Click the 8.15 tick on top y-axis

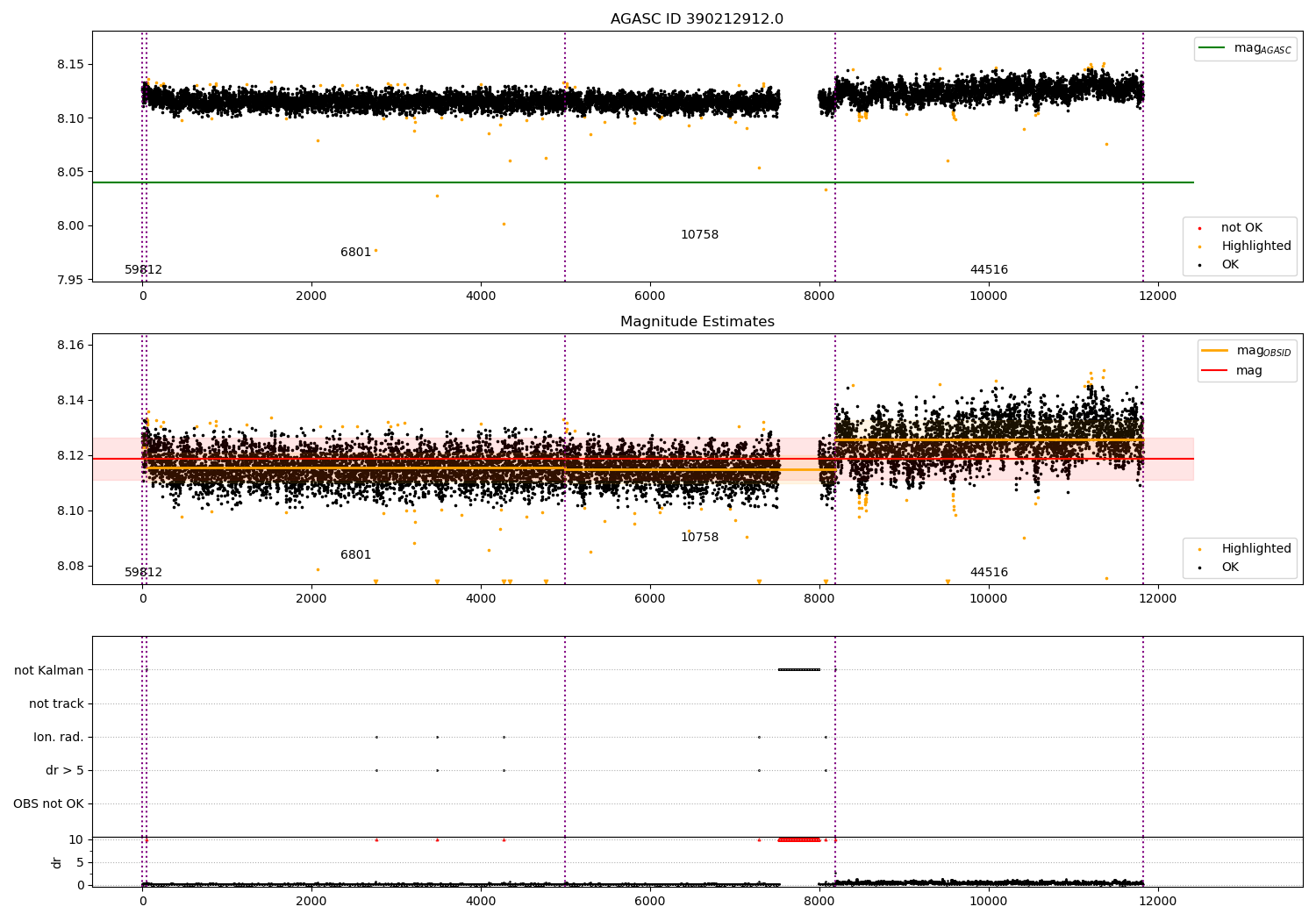pyautogui.click(x=72, y=65)
